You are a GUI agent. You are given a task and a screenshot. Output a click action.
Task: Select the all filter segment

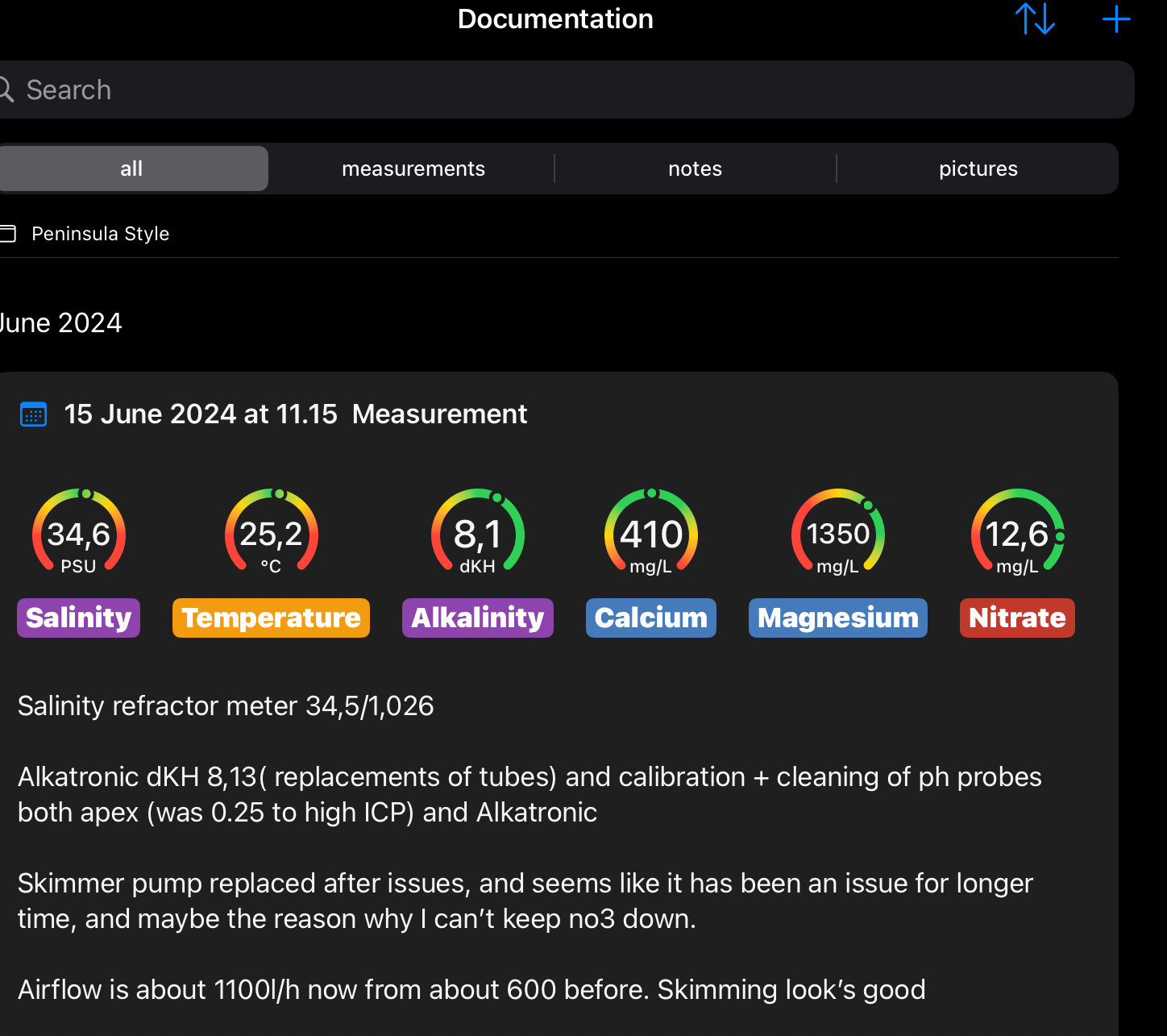click(131, 169)
